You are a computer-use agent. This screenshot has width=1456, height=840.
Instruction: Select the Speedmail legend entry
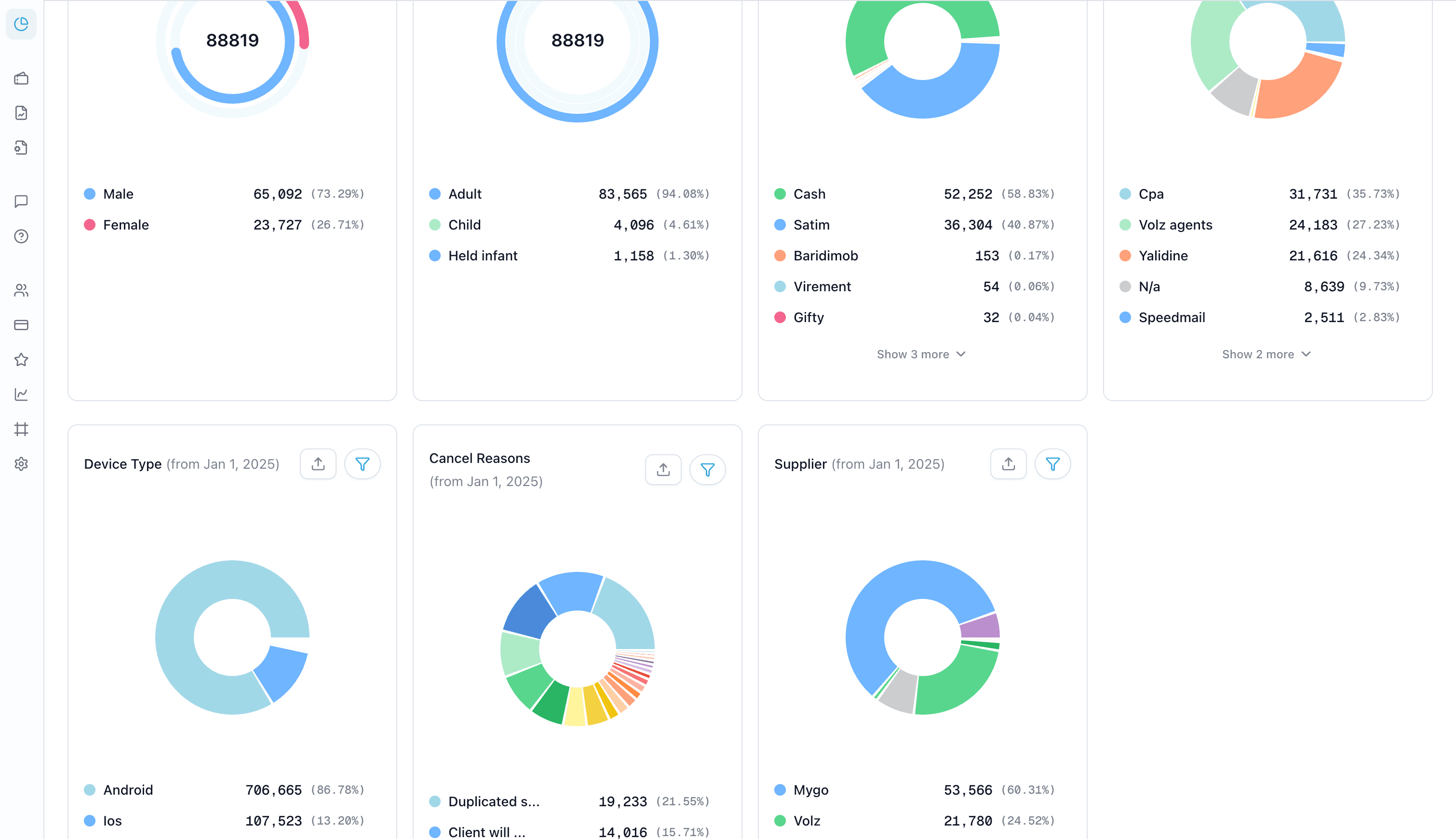click(x=1260, y=317)
